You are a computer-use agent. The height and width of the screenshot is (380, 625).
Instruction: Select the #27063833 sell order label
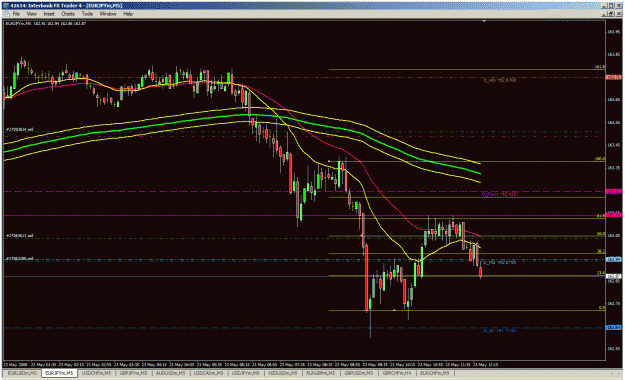pos(19,236)
